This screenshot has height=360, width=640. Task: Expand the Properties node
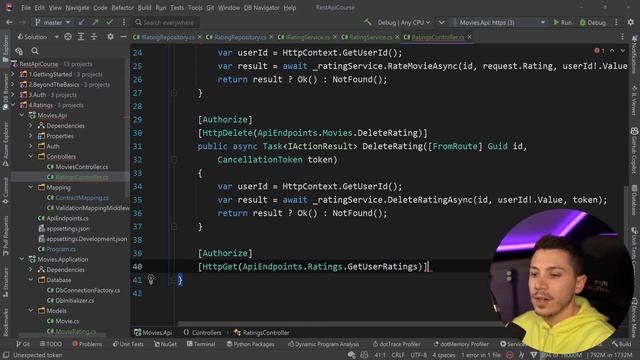pos(31,136)
